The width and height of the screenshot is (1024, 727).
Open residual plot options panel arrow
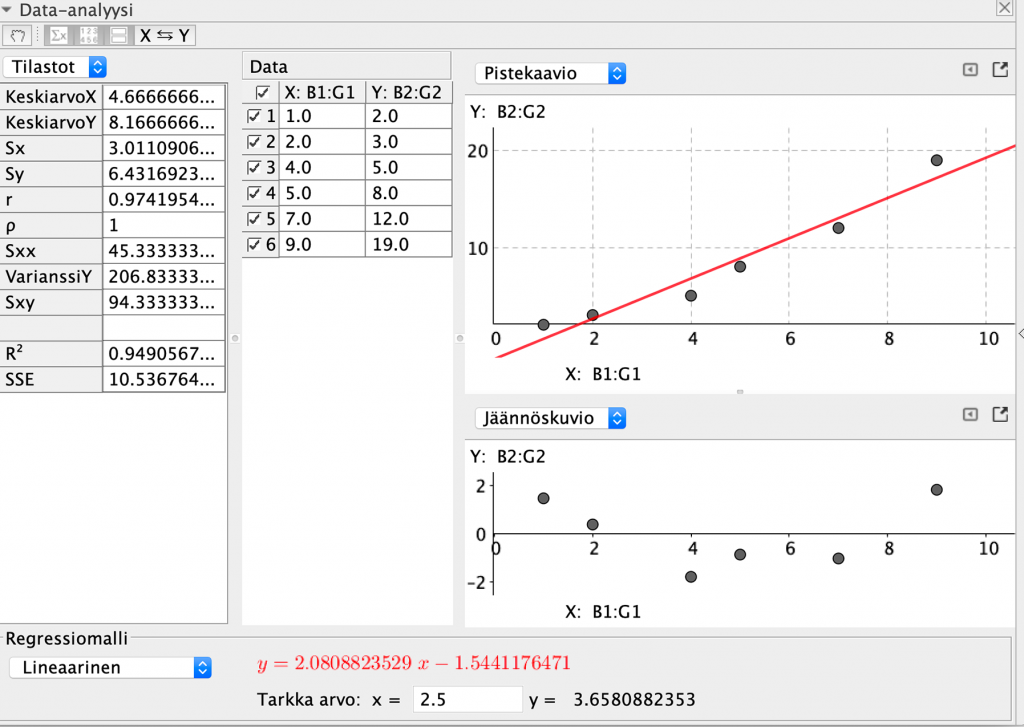(970, 414)
